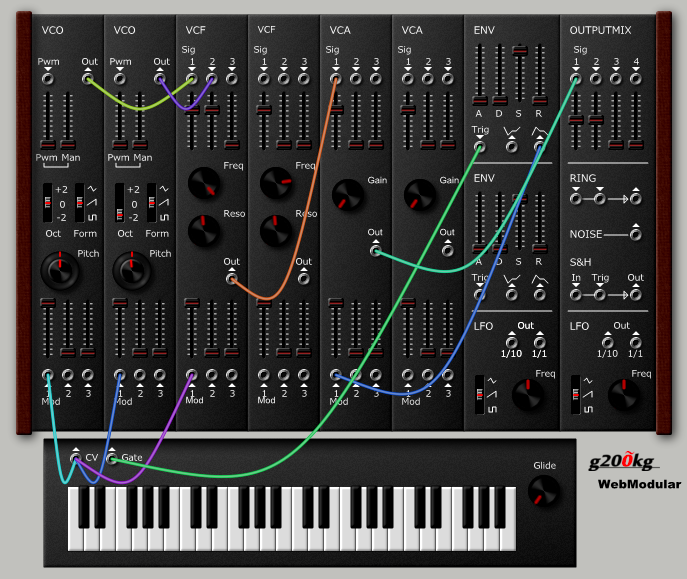
Task: Click OUTPUTMIX Sig 1 level slider
Action: click(x=576, y=120)
